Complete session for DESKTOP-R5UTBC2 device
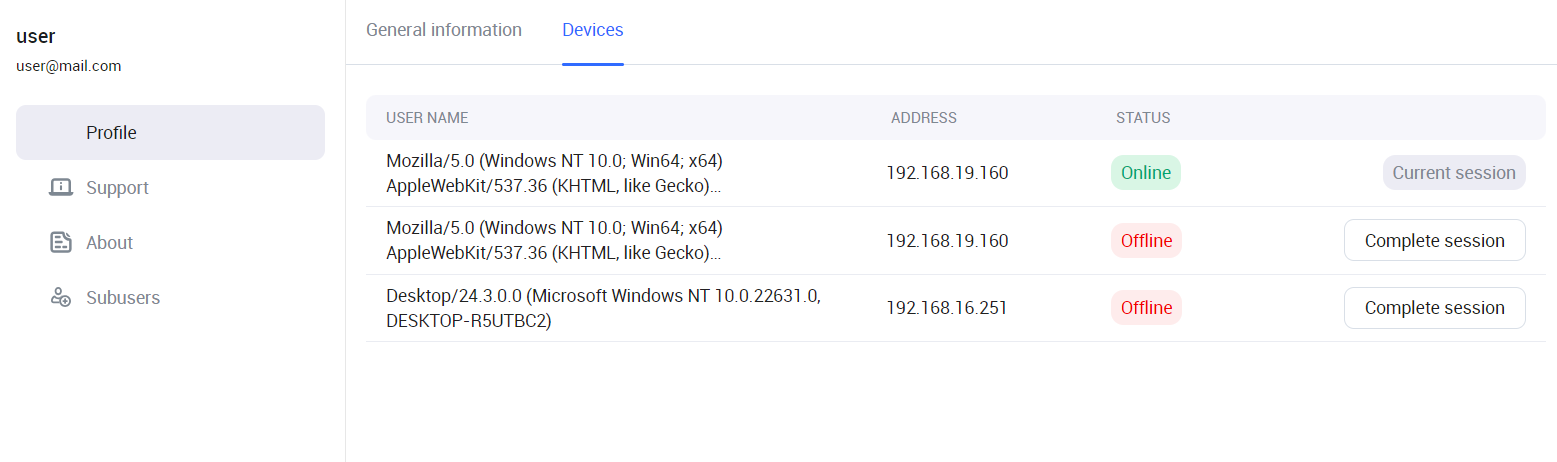Screen dimensions: 1557x462 coord(1434,308)
